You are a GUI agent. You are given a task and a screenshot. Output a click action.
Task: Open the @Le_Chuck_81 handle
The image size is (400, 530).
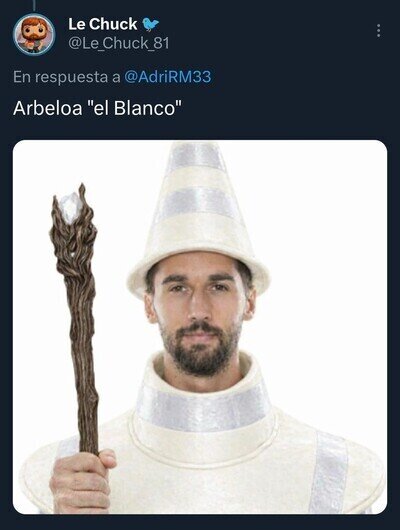[x=119, y=43]
